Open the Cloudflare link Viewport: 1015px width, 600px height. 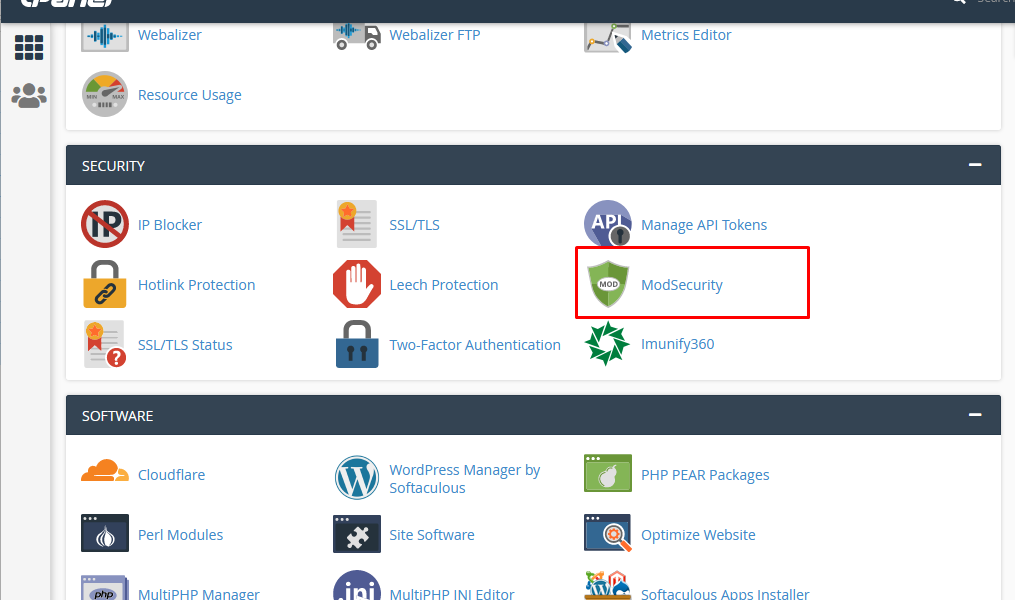coord(172,475)
